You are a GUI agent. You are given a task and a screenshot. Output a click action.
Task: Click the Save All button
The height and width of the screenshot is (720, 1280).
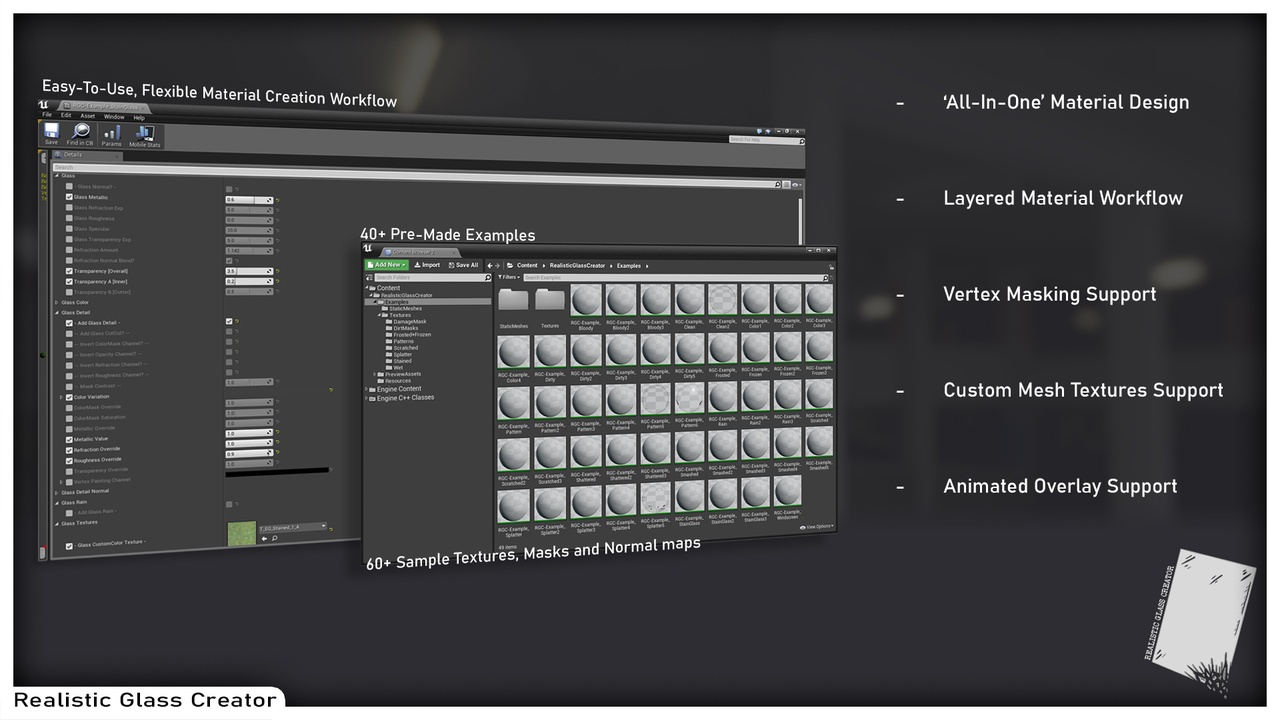click(462, 265)
